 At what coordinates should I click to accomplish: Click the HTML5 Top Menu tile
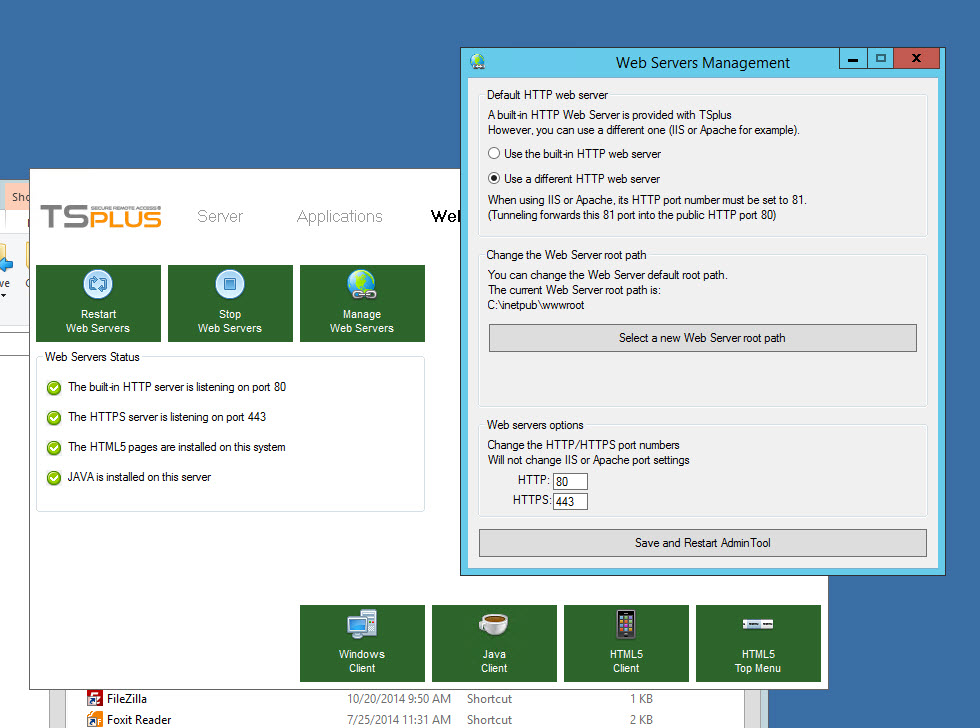coord(758,643)
